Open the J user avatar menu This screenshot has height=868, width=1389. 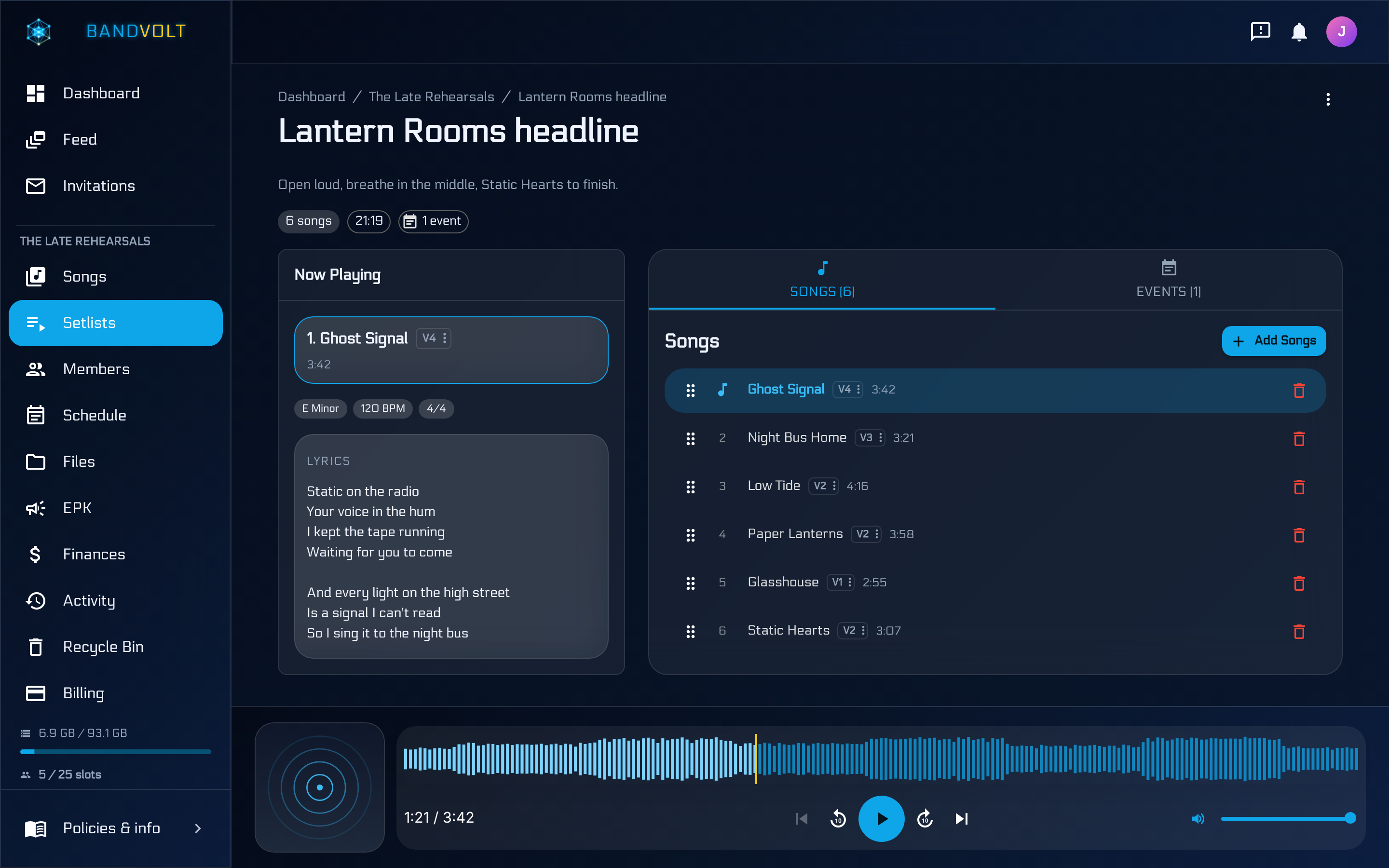1341,31
